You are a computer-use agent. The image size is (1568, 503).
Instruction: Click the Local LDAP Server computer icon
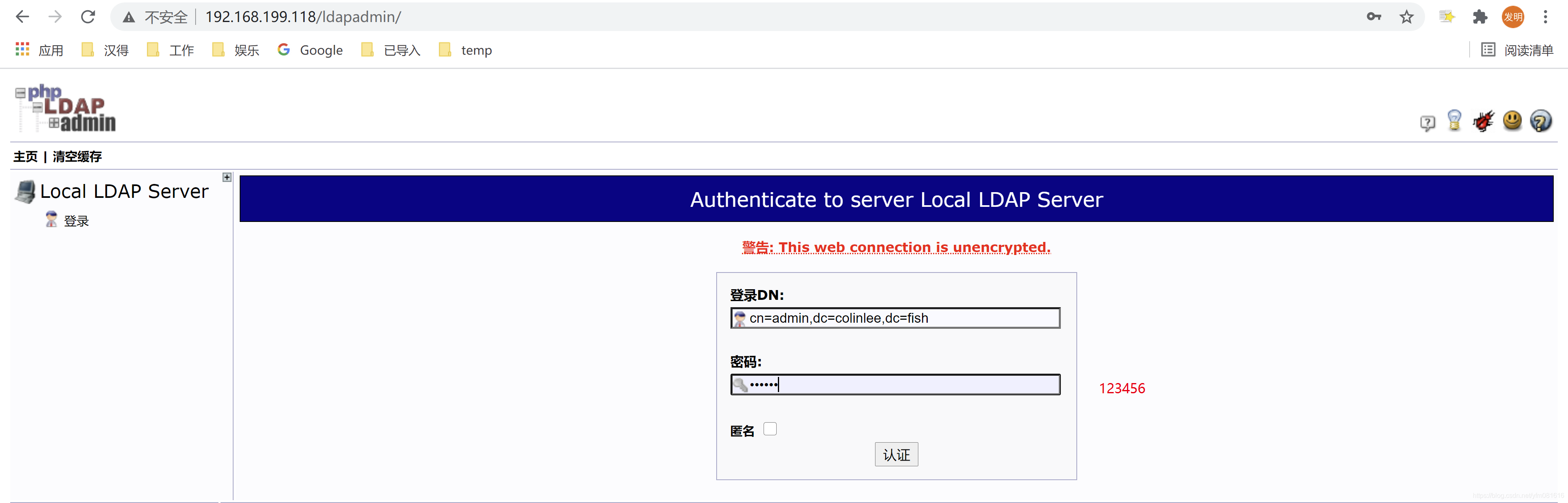pos(26,192)
